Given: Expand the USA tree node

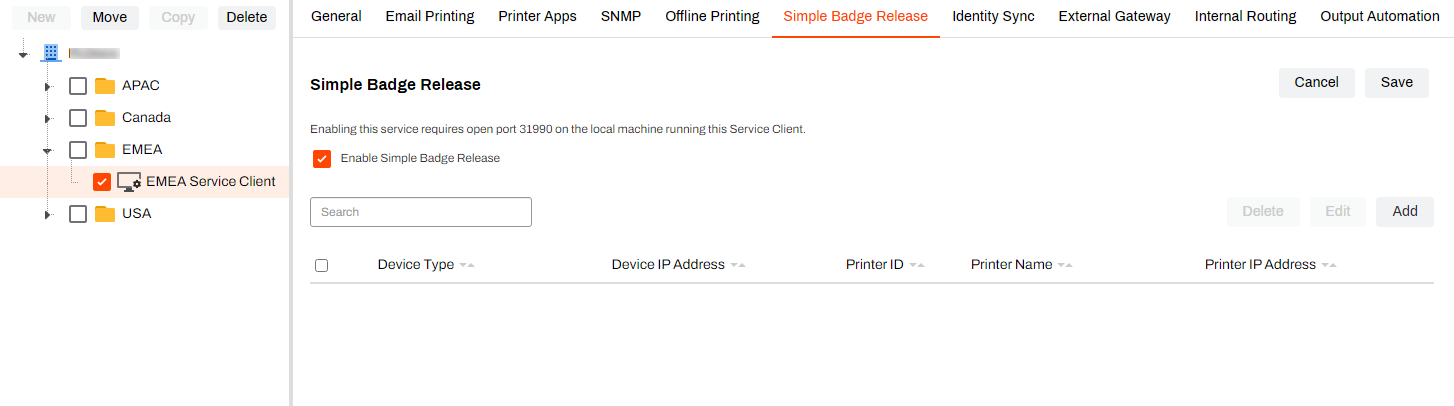Looking at the screenshot, I should (47, 215).
